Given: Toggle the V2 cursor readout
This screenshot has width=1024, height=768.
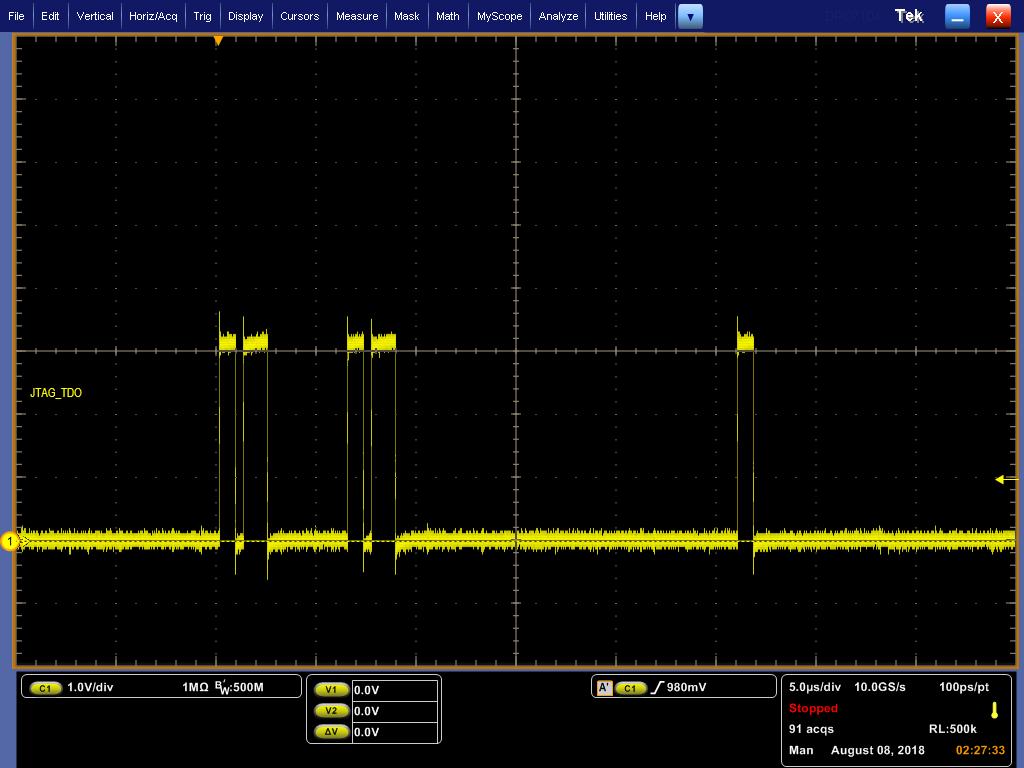Looking at the screenshot, I should point(331,711).
